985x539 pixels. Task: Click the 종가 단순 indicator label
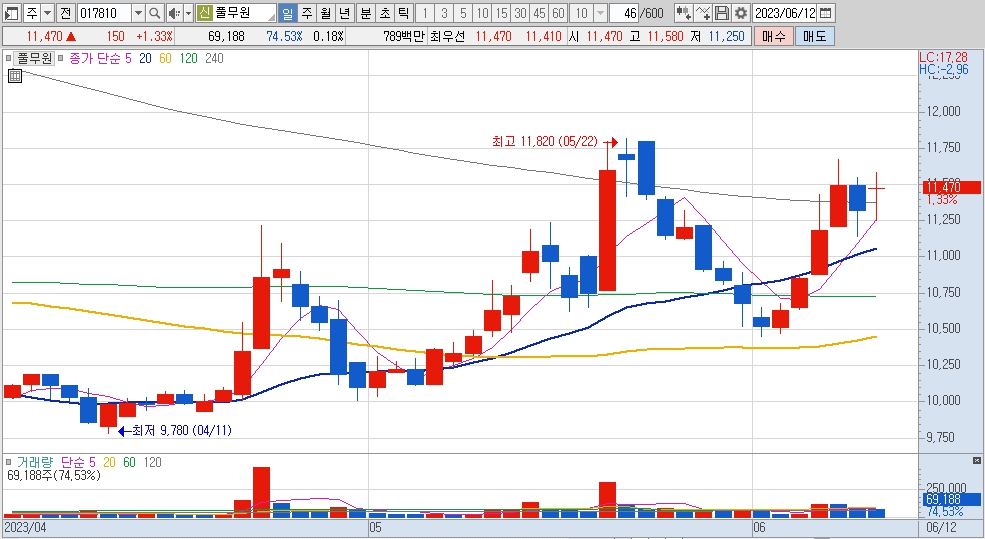pos(95,58)
